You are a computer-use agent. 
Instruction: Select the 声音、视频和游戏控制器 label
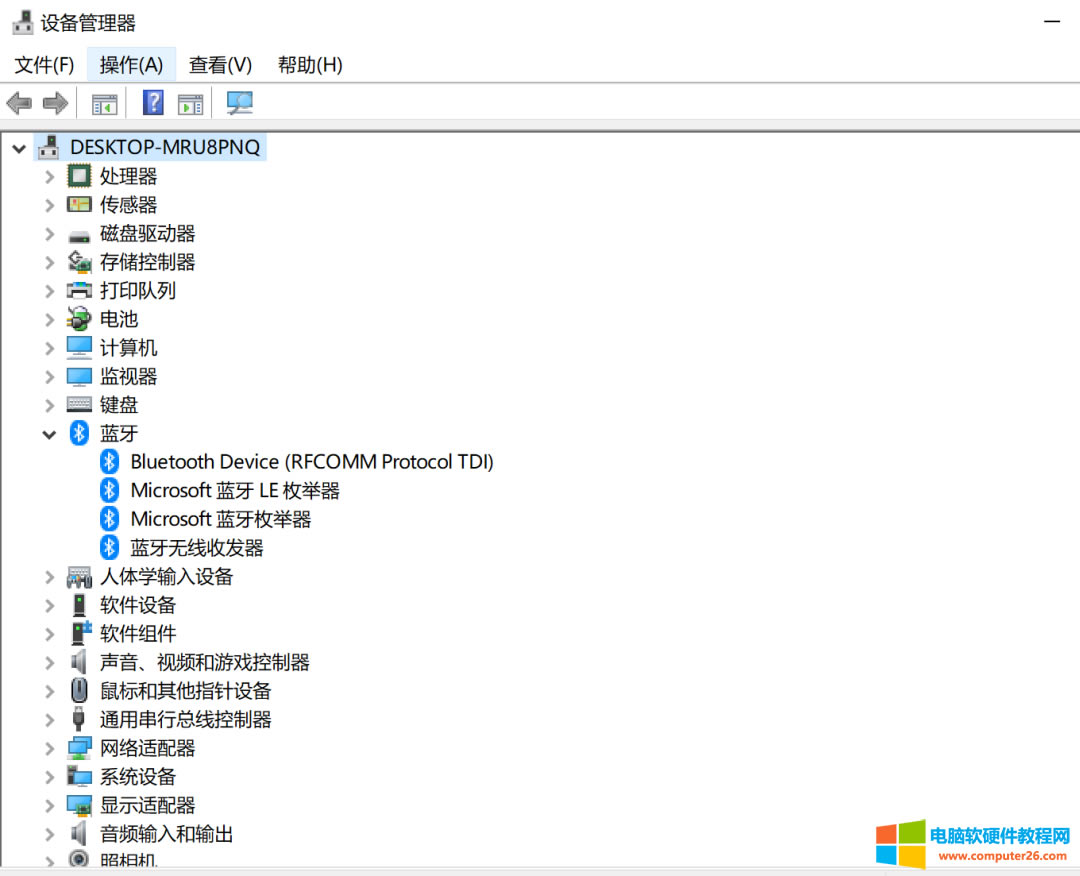tap(205, 662)
